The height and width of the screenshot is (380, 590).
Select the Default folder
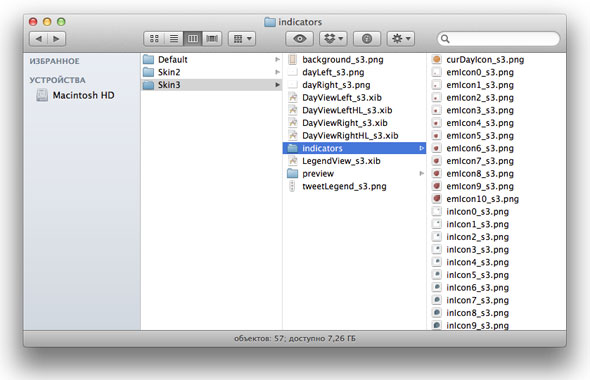pos(211,59)
